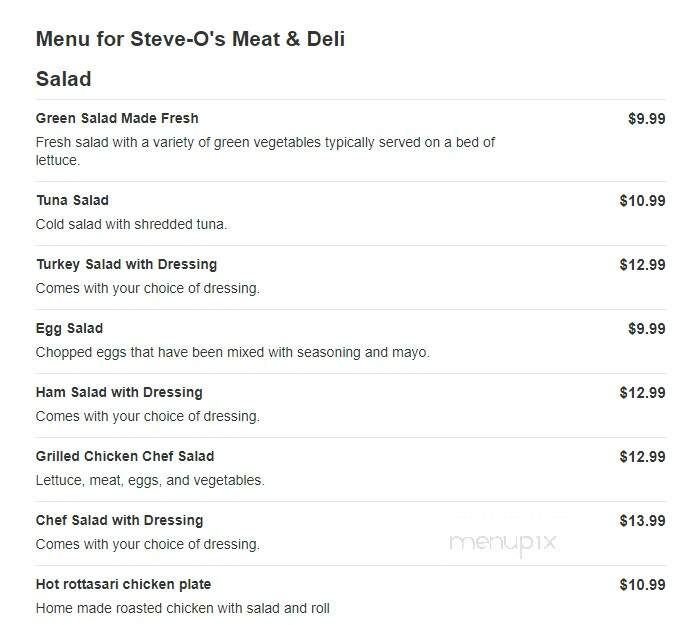682x625 pixels.
Task: Click the Egg Salad $9.99 price
Action: click(x=646, y=329)
